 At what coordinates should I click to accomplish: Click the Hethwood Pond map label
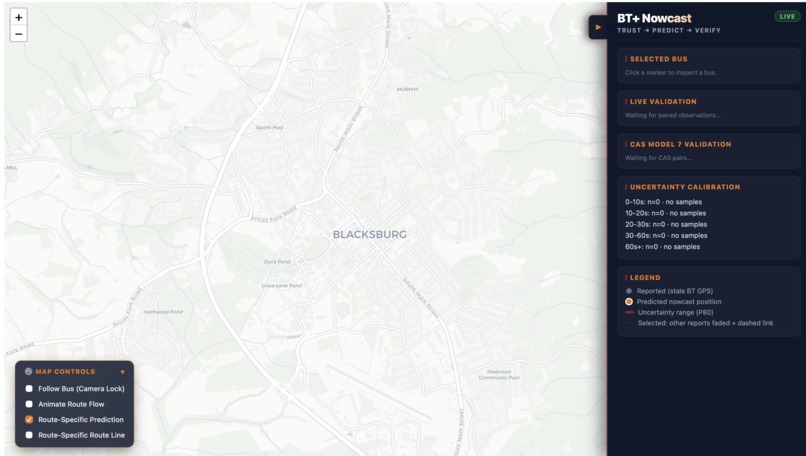pyautogui.click(x=163, y=312)
